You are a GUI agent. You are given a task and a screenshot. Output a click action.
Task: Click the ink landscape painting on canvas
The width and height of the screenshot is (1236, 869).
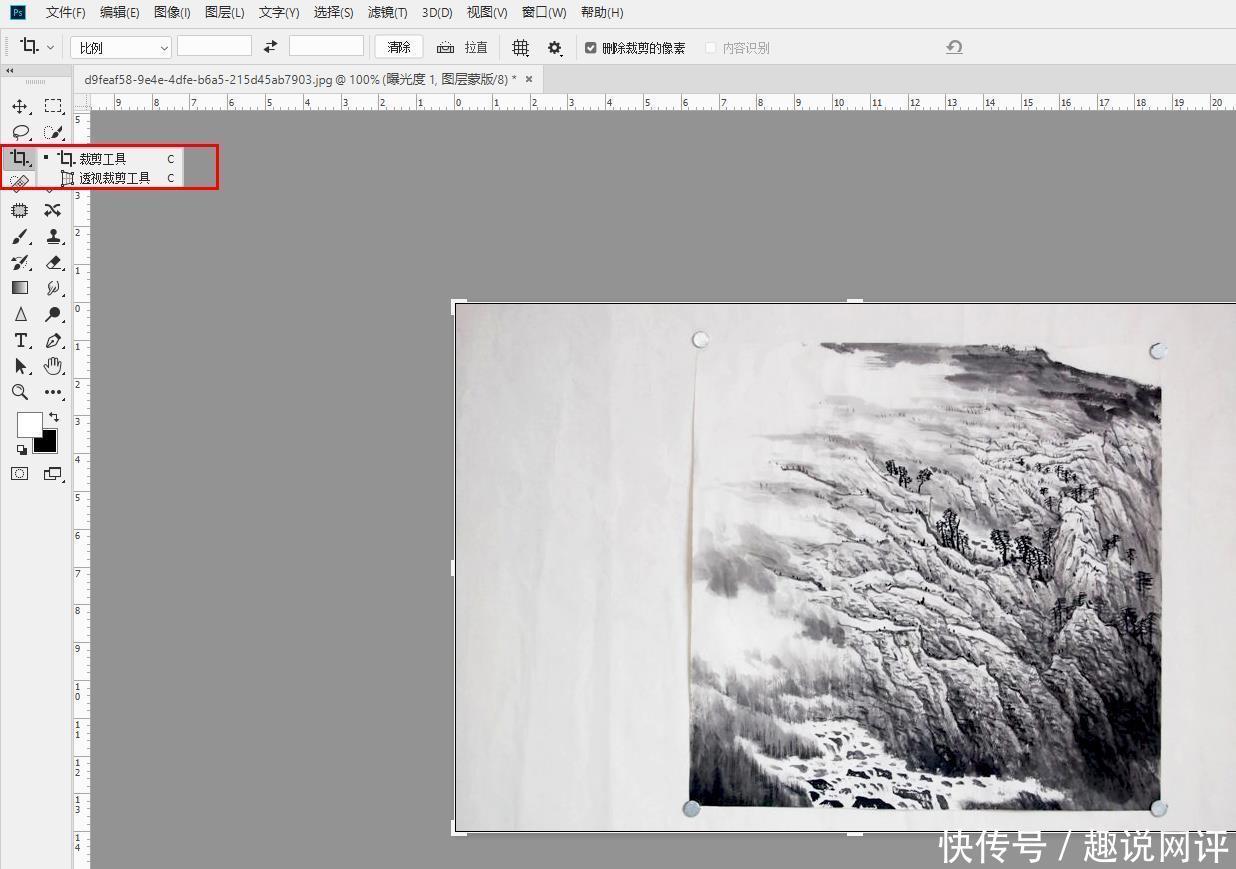click(925, 575)
